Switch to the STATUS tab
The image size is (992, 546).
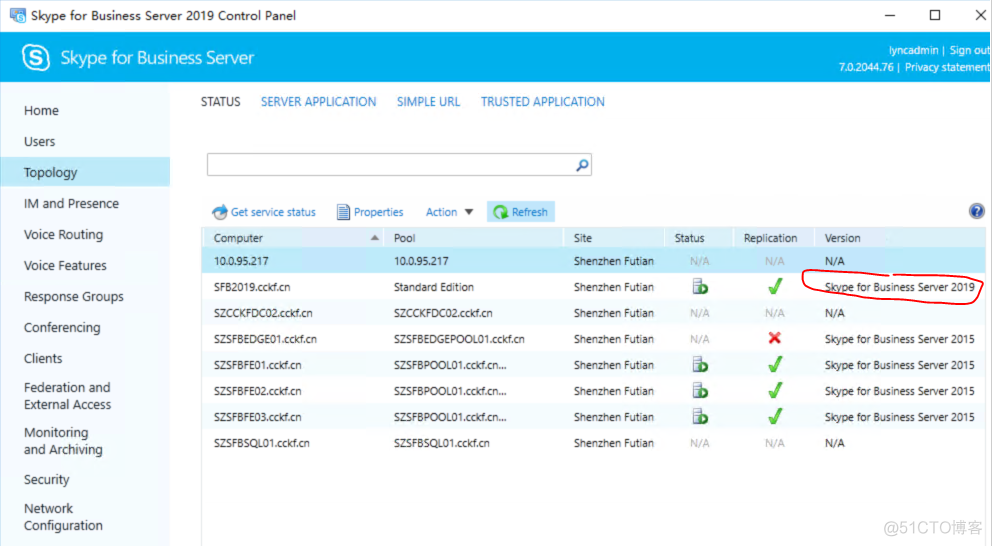coord(220,102)
